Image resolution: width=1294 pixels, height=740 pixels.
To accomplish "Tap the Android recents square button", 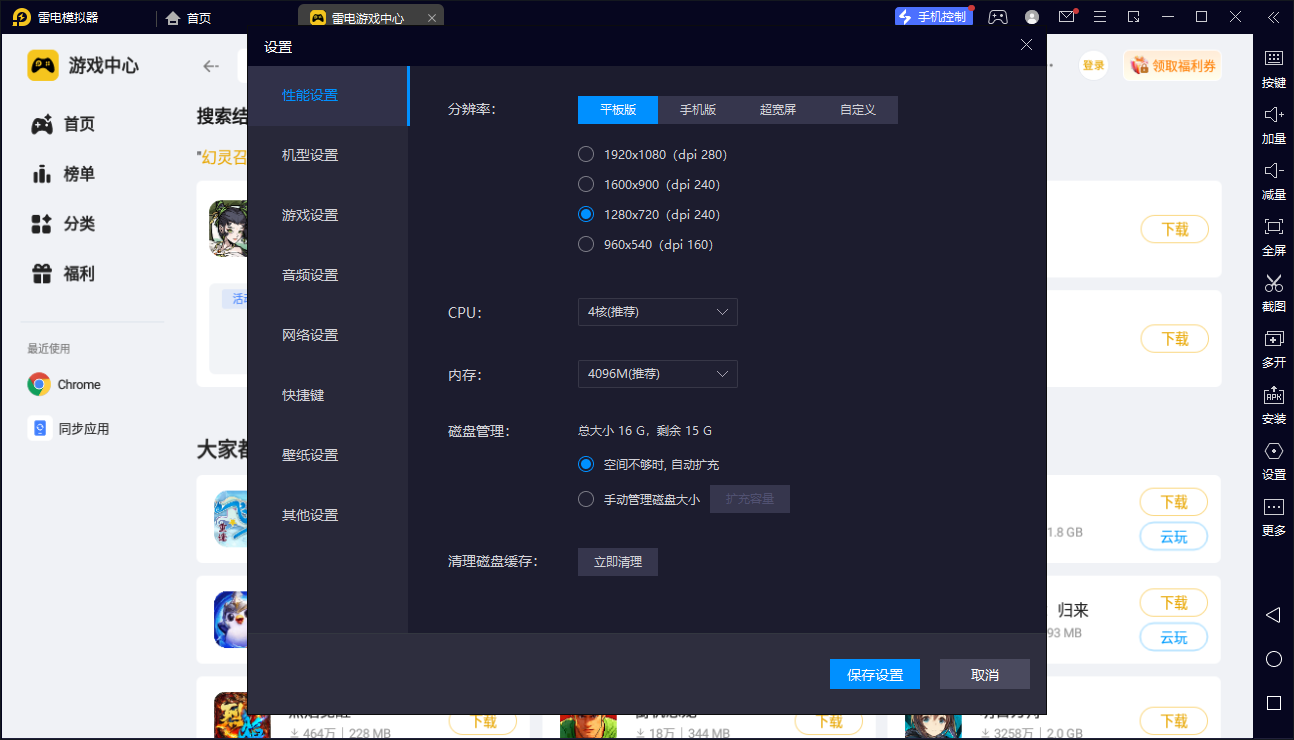I will coord(1273,703).
